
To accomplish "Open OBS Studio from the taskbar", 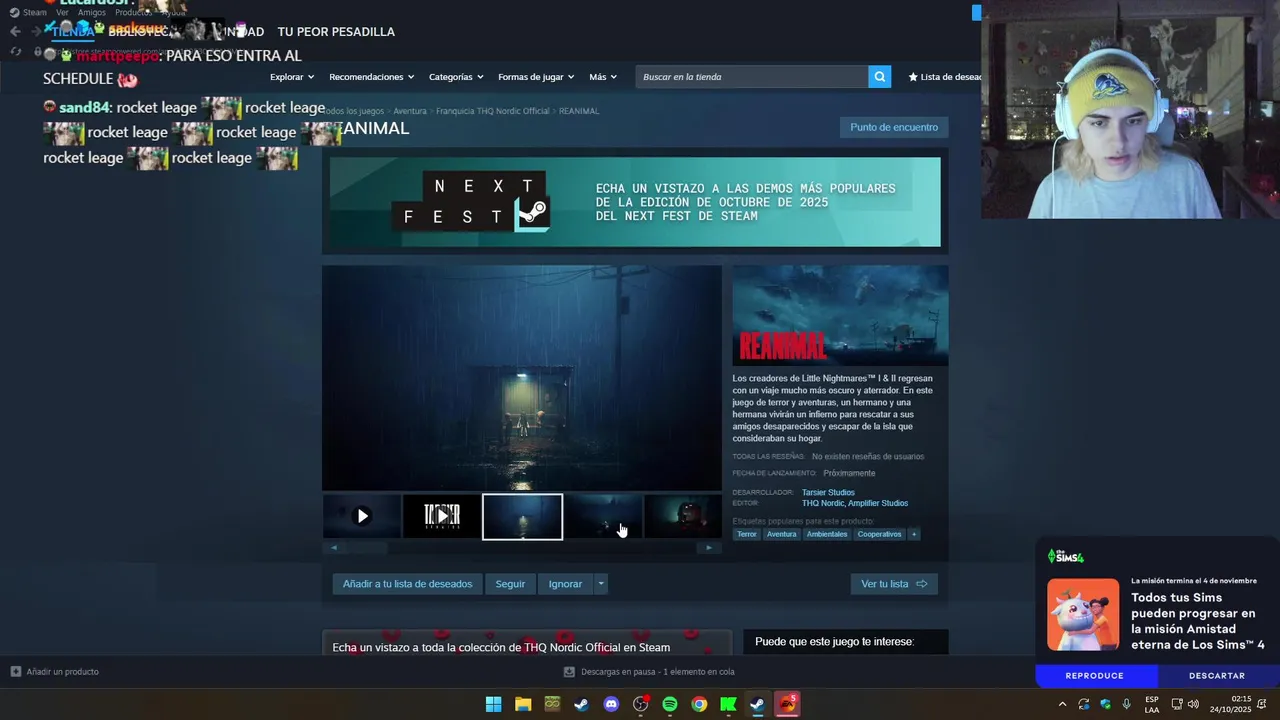I will pyautogui.click(x=641, y=704).
